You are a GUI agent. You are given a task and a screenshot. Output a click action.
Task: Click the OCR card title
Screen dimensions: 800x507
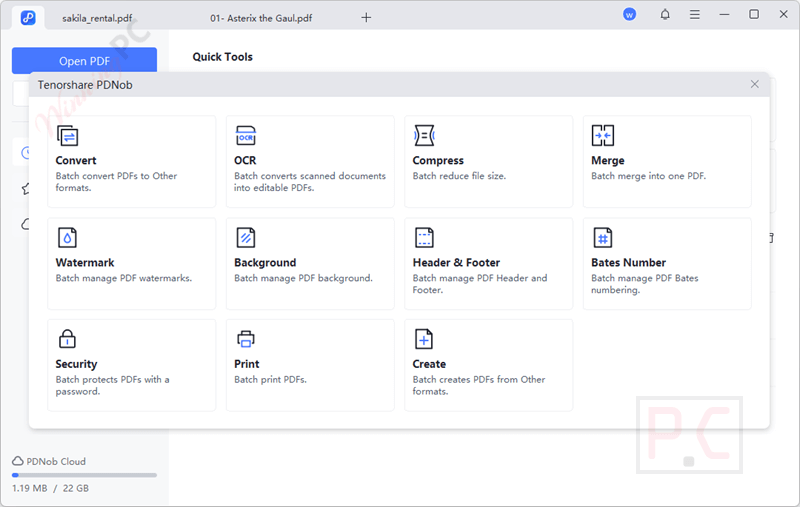point(245,160)
